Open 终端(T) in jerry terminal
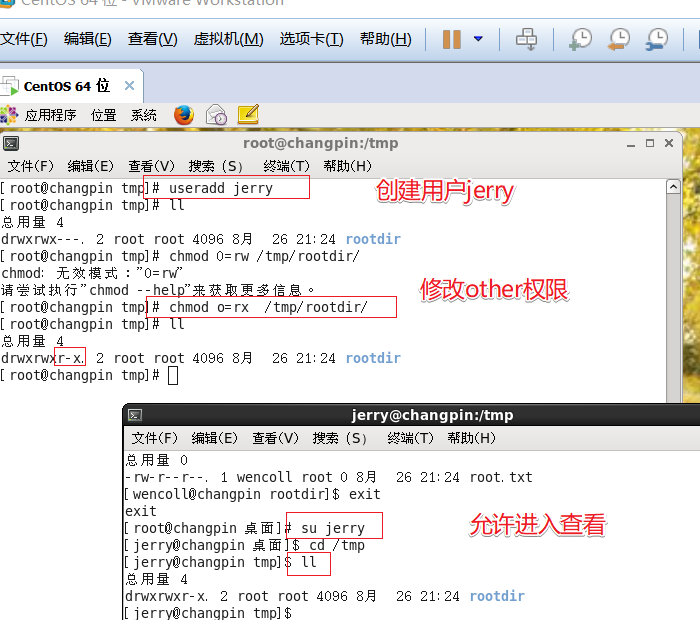The image size is (700, 620). coord(410,438)
